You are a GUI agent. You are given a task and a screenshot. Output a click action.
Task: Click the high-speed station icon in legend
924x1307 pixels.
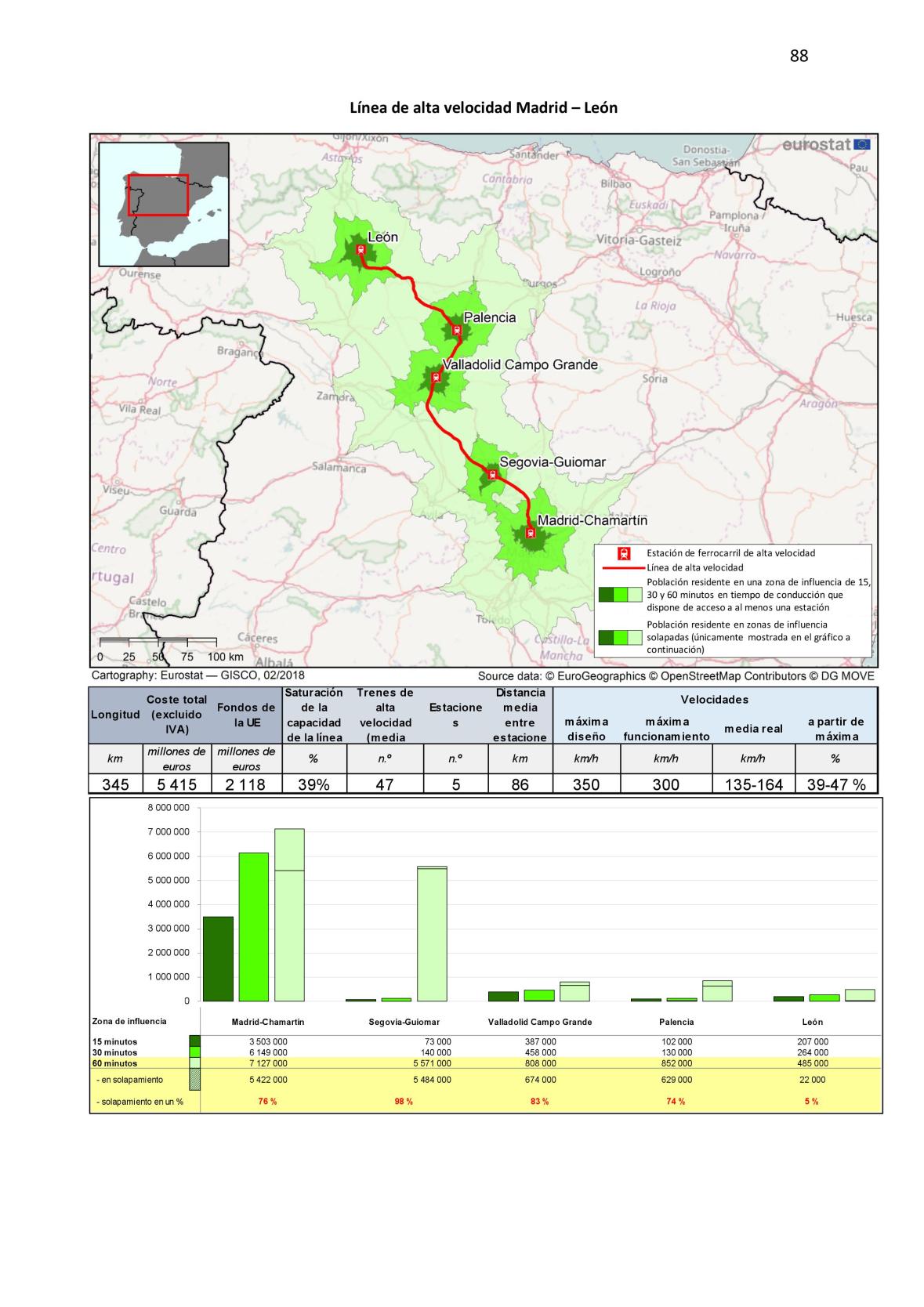point(623,553)
